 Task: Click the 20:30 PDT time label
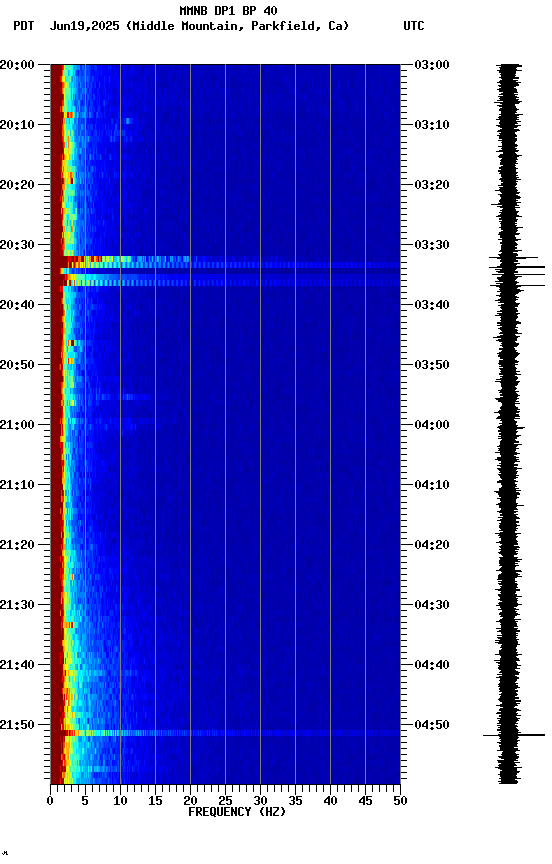click(x=17, y=245)
